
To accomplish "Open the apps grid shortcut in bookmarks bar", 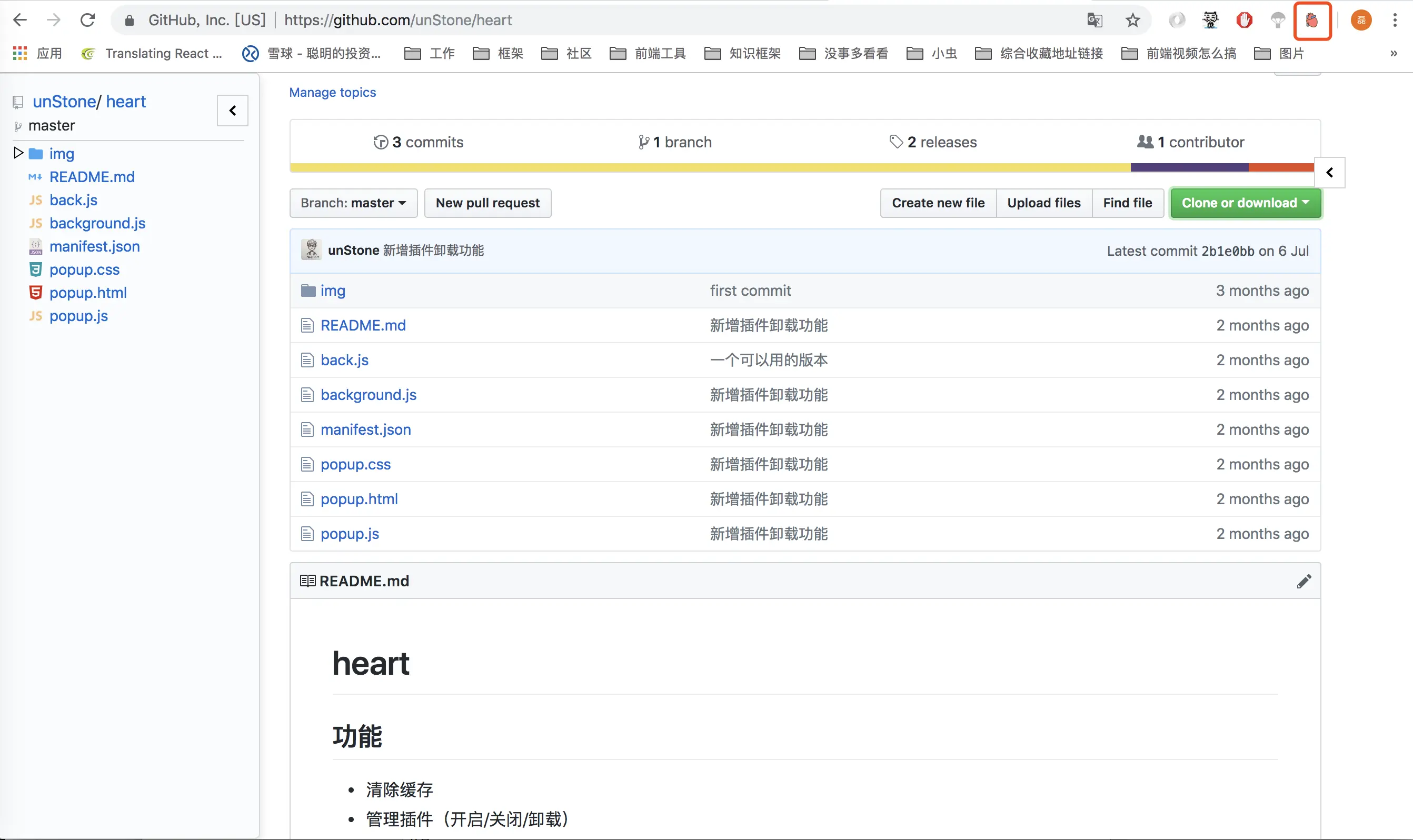I will pos(20,53).
